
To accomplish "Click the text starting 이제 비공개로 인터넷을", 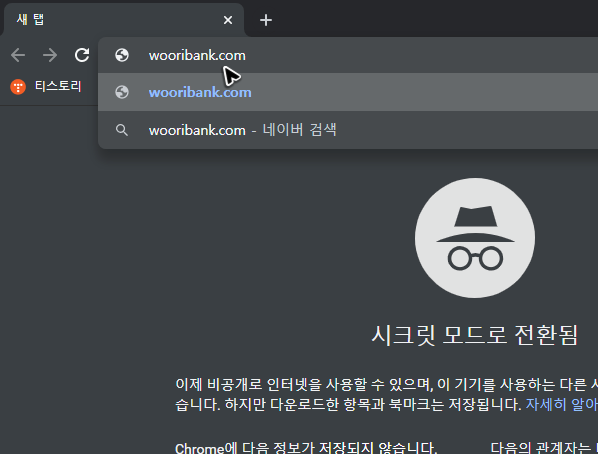I will (x=386, y=394).
